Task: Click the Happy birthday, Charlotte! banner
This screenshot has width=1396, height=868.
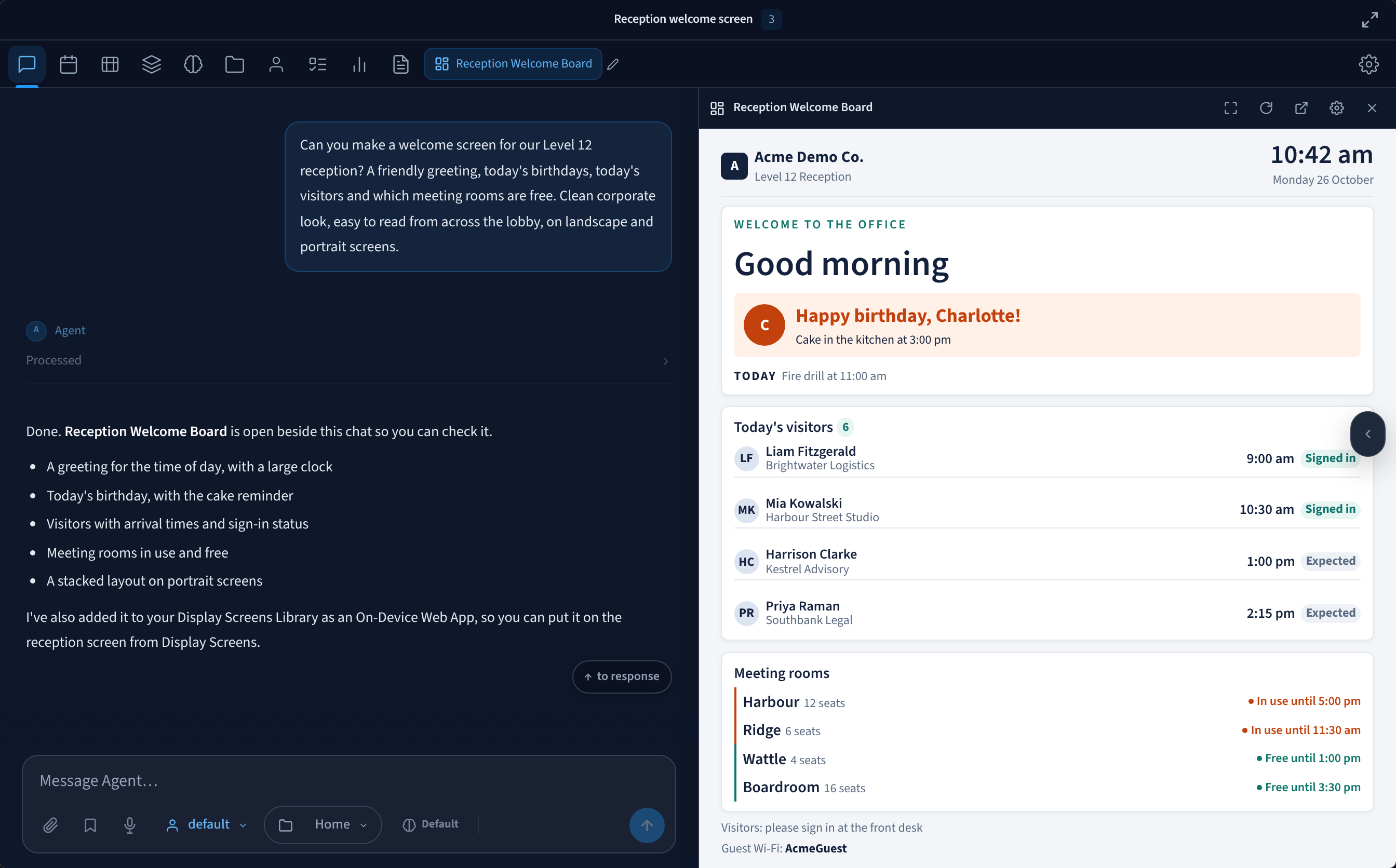Action: tap(1047, 325)
